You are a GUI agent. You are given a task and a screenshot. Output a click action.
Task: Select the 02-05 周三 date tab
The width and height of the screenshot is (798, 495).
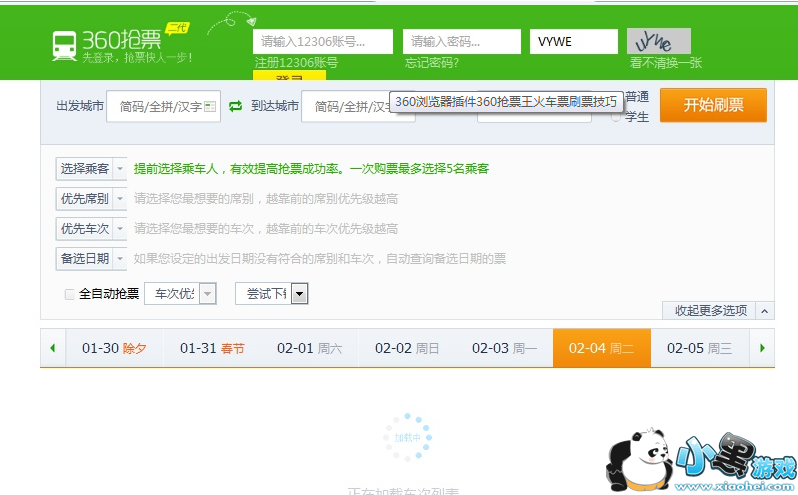click(x=700, y=348)
